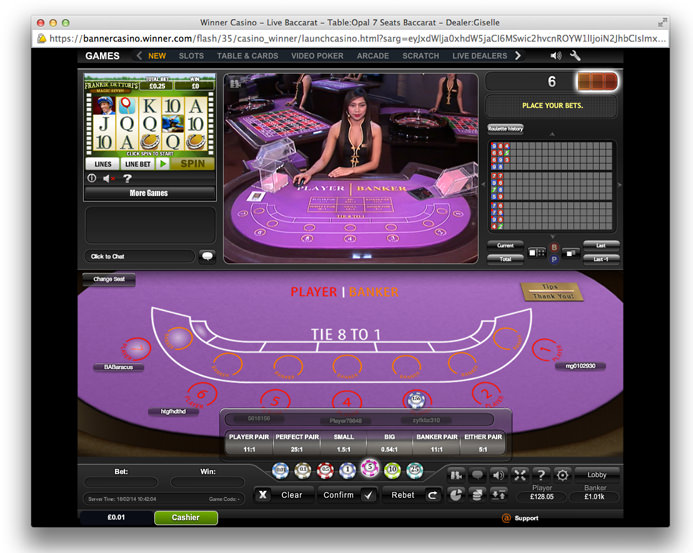Select the green 10 betting chip
This screenshot has width=693, height=553.
(x=392, y=471)
